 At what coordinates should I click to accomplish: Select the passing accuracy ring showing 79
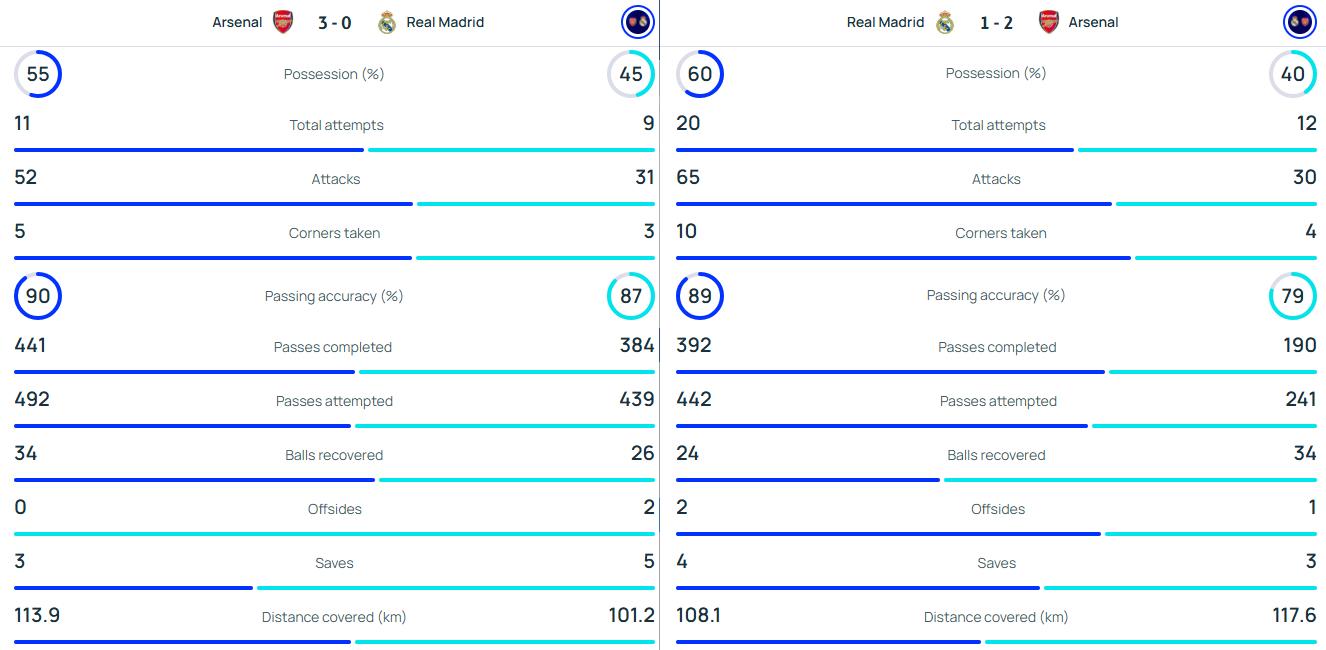click(1293, 296)
